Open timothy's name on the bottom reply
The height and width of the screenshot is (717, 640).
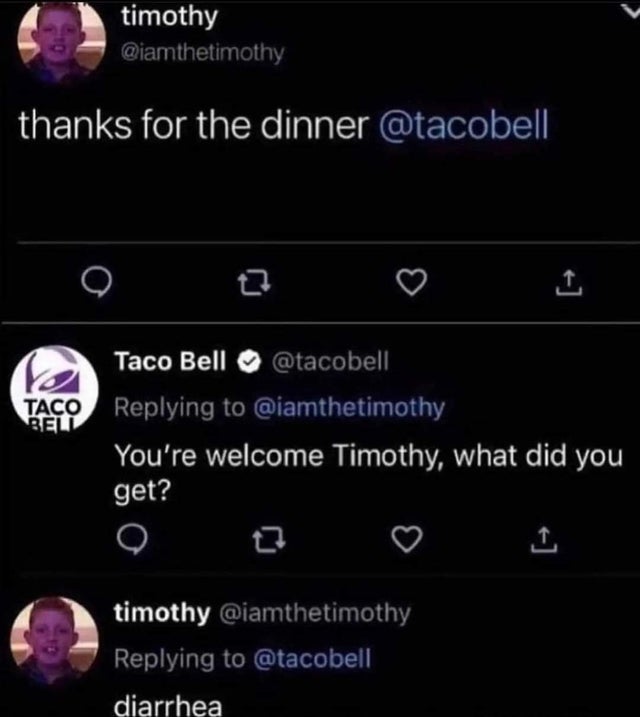click(x=162, y=612)
